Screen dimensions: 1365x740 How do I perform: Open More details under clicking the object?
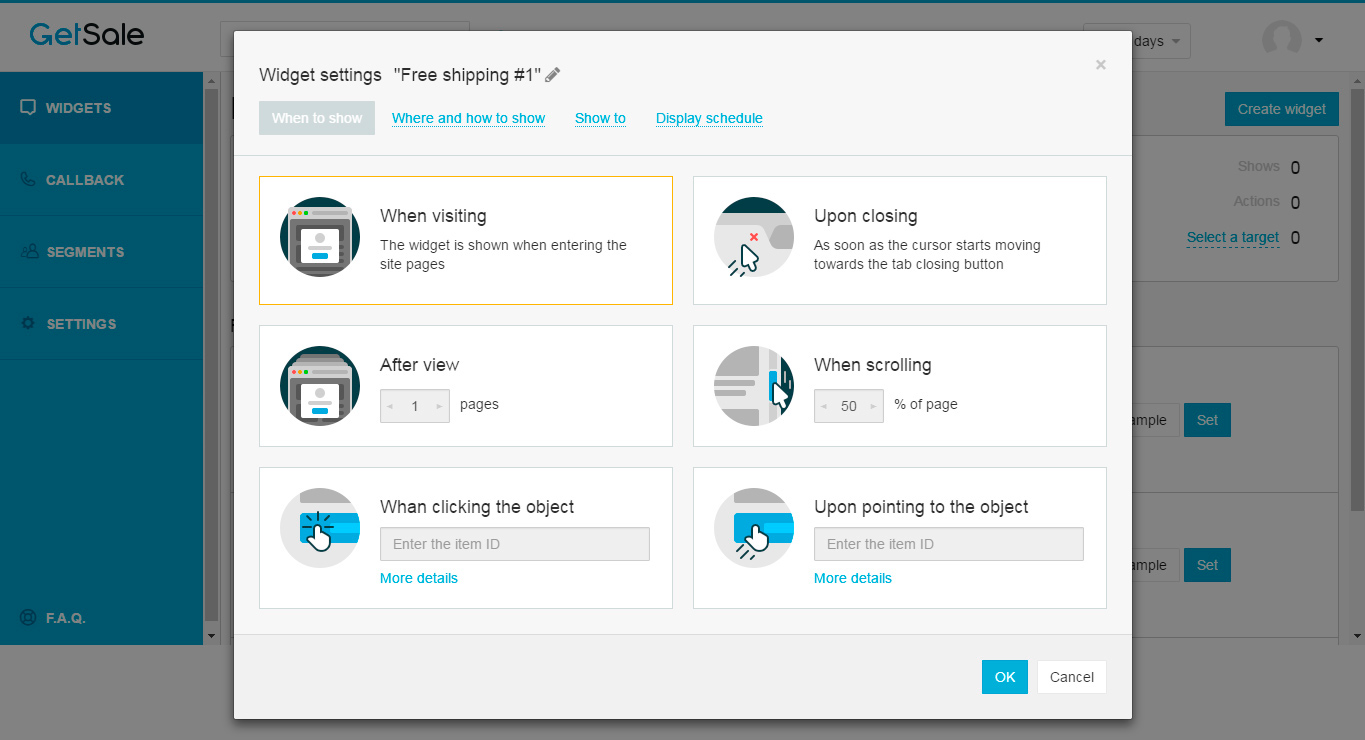click(419, 578)
